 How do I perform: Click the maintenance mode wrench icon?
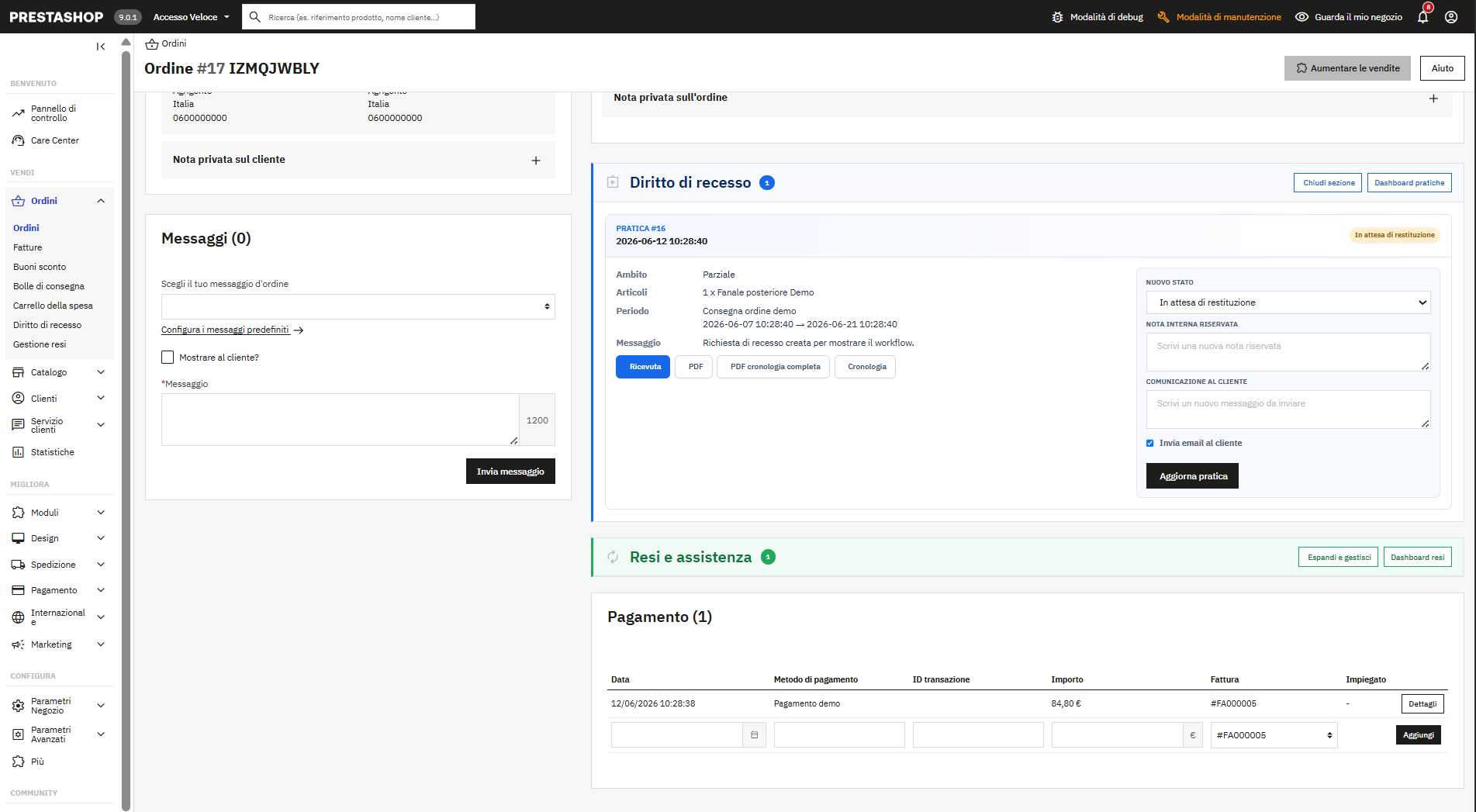click(1163, 17)
